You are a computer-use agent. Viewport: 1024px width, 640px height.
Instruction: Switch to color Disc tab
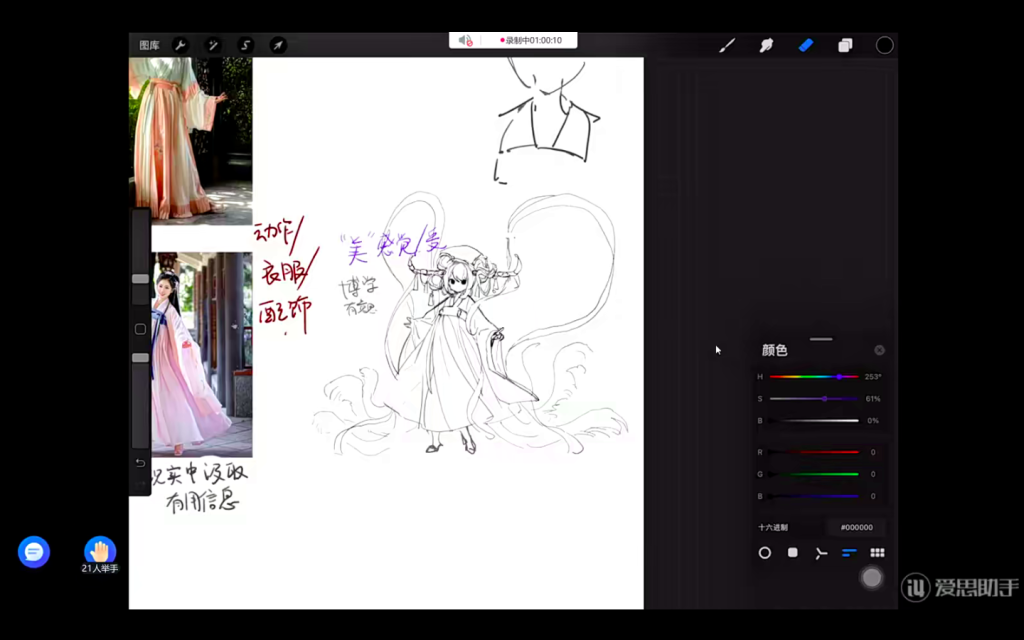click(x=765, y=553)
